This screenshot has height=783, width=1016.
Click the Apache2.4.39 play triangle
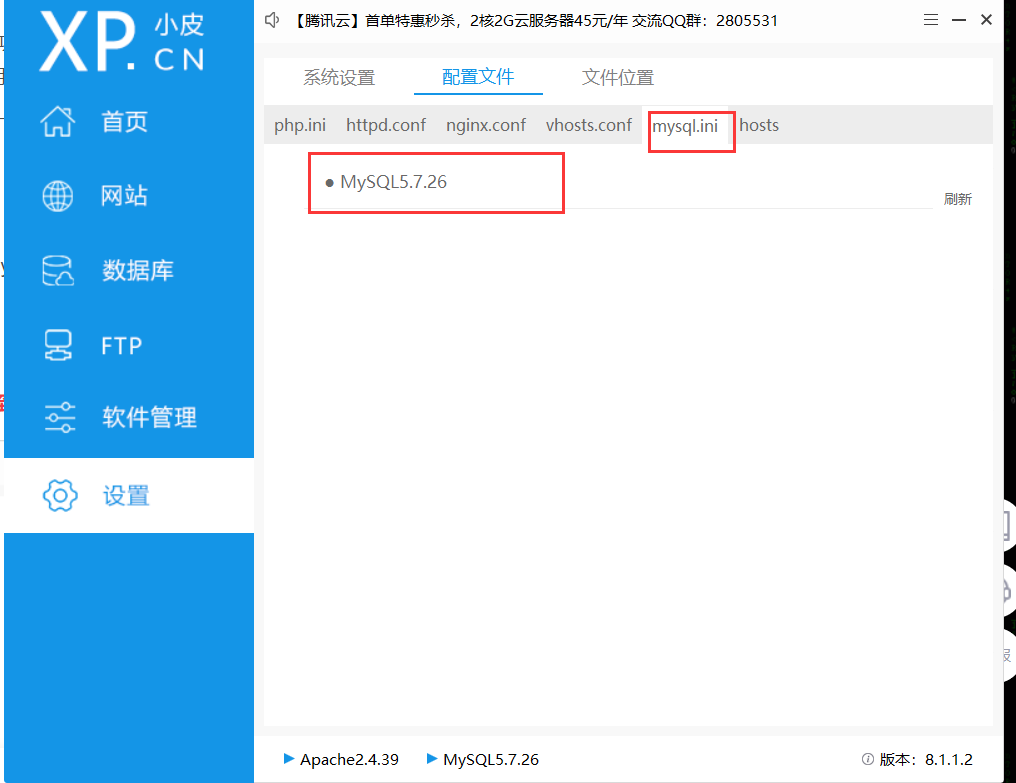pyautogui.click(x=289, y=758)
